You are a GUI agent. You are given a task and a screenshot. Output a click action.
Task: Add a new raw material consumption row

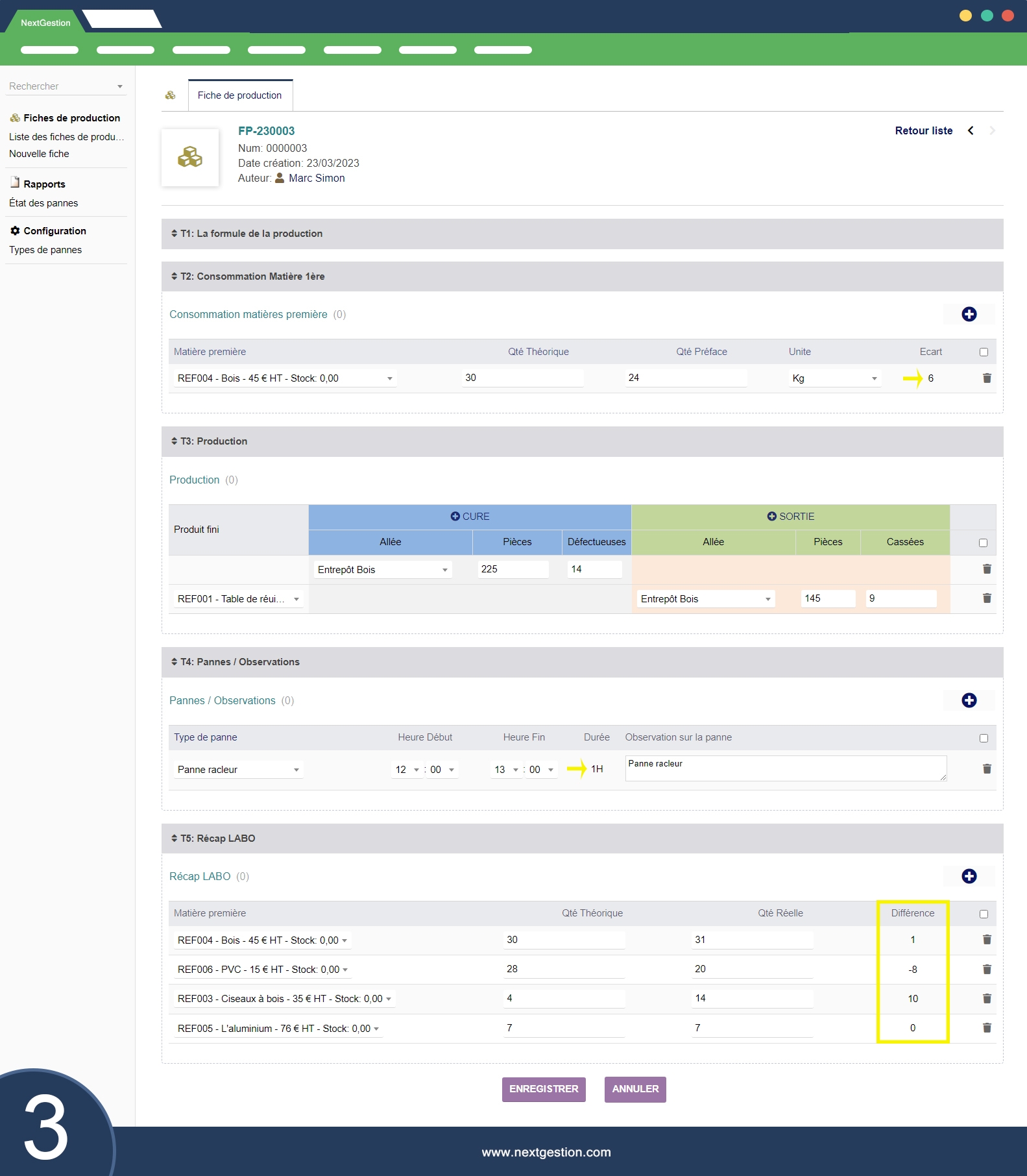point(969,314)
